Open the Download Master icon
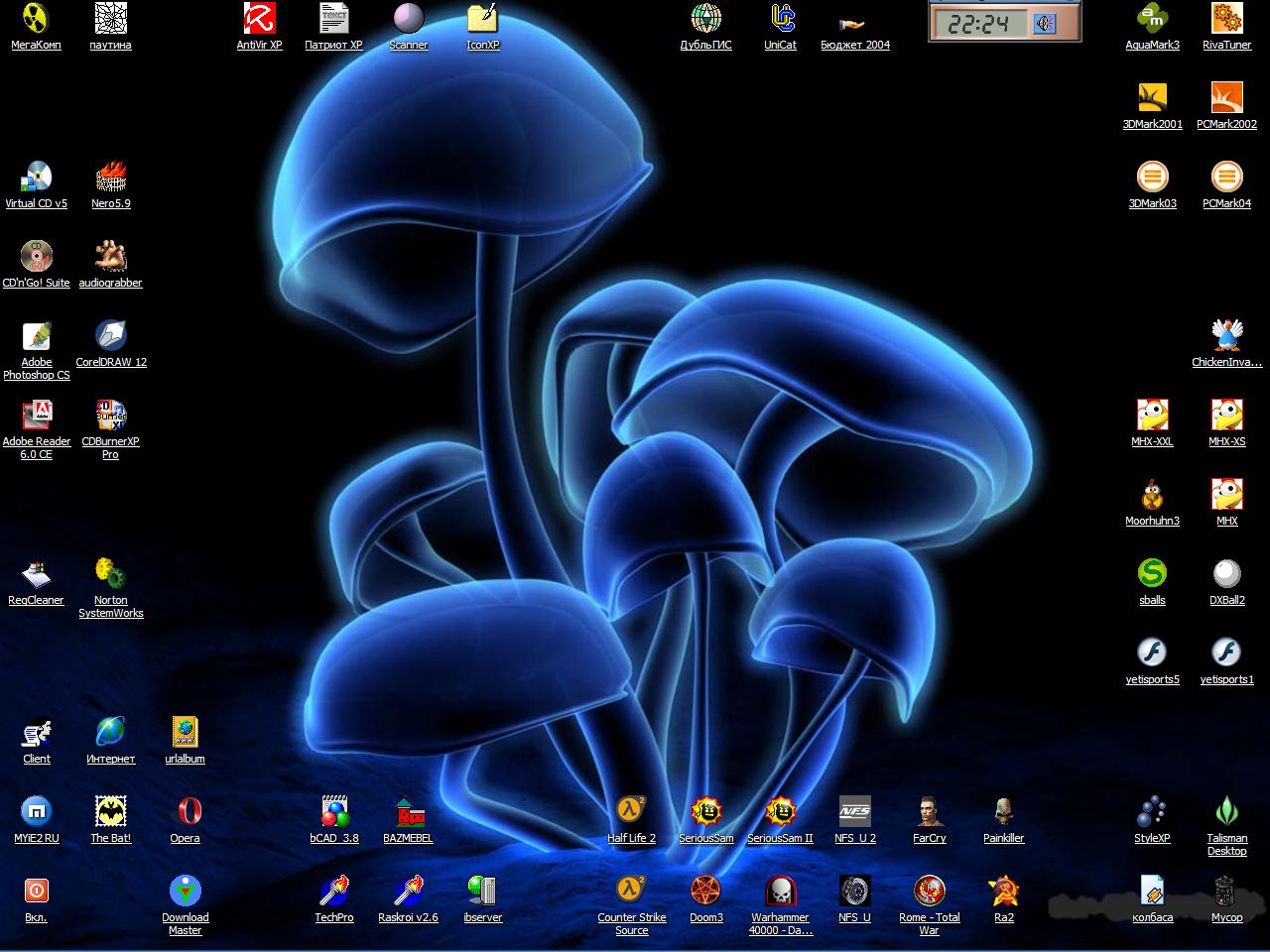 tap(185, 891)
